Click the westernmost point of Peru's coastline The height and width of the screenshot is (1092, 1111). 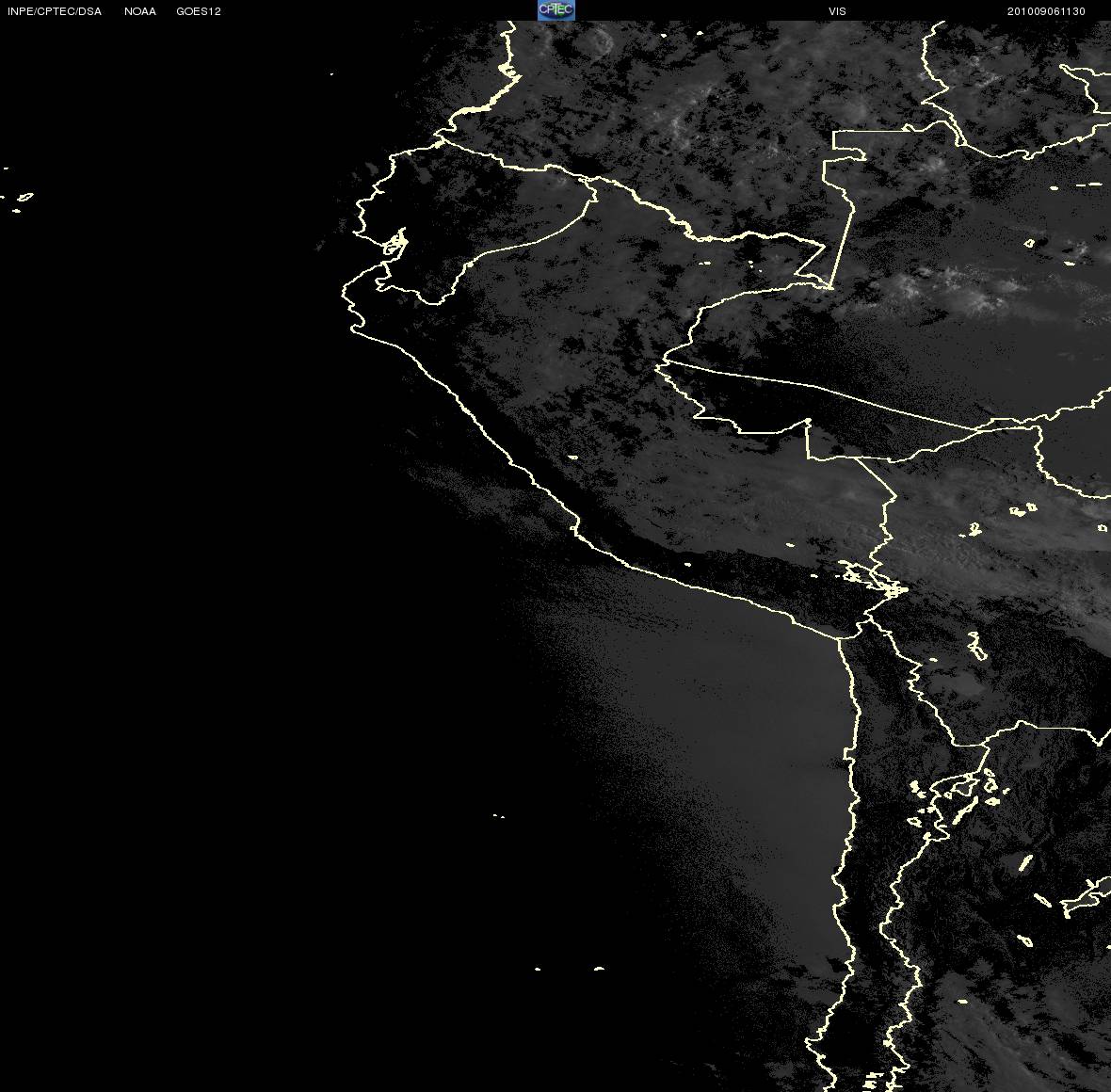pyautogui.click(x=343, y=289)
